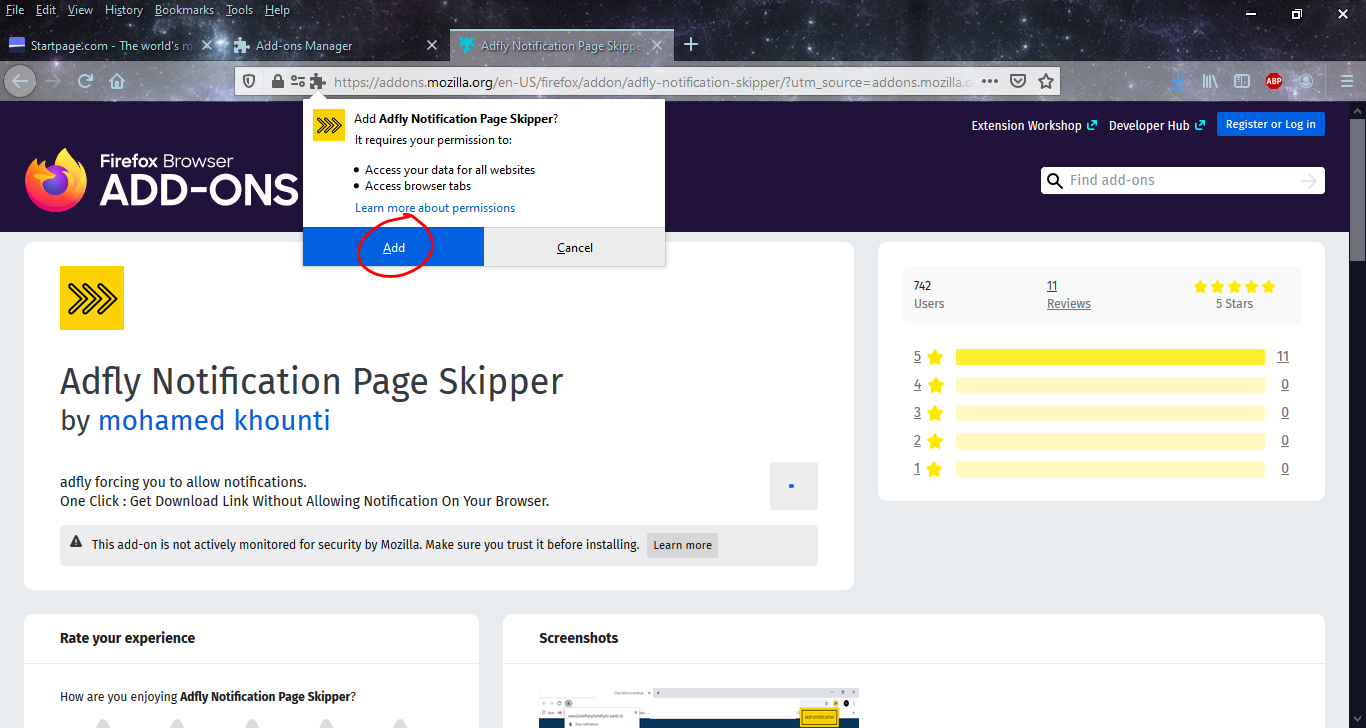Click the search arrow in Find add-ons
This screenshot has width=1366, height=728.
click(x=1309, y=181)
